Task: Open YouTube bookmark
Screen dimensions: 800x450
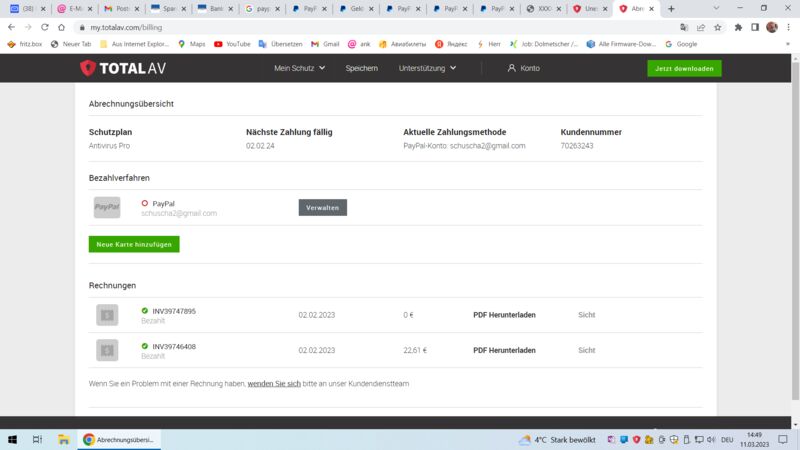Action: [232, 44]
